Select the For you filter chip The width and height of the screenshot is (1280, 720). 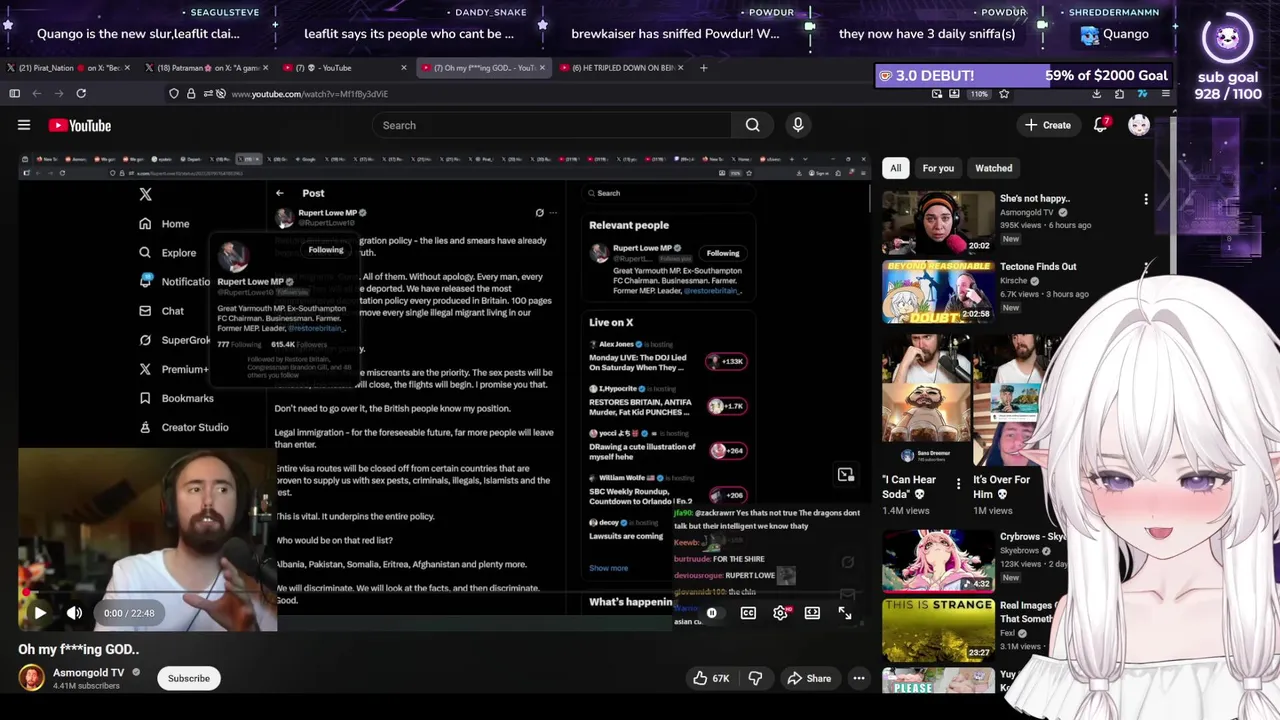[938, 168]
